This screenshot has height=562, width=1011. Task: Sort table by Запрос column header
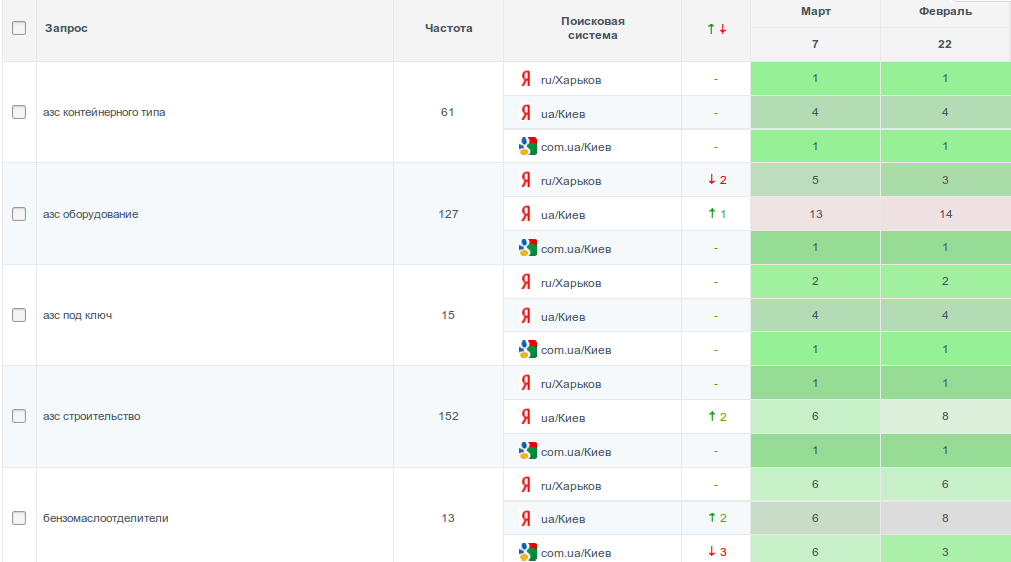[x=66, y=28]
